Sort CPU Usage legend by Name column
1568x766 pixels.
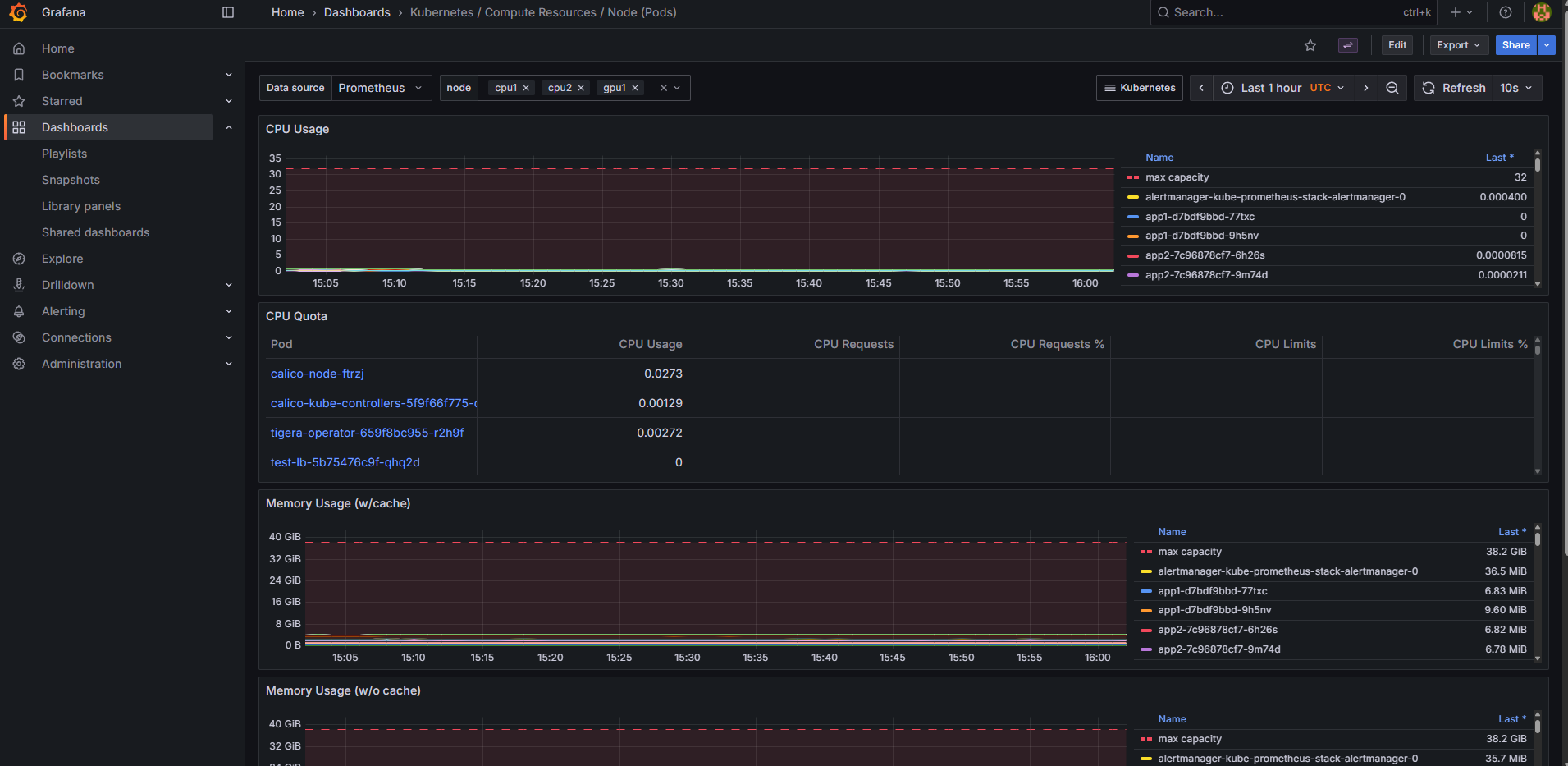[1159, 158]
